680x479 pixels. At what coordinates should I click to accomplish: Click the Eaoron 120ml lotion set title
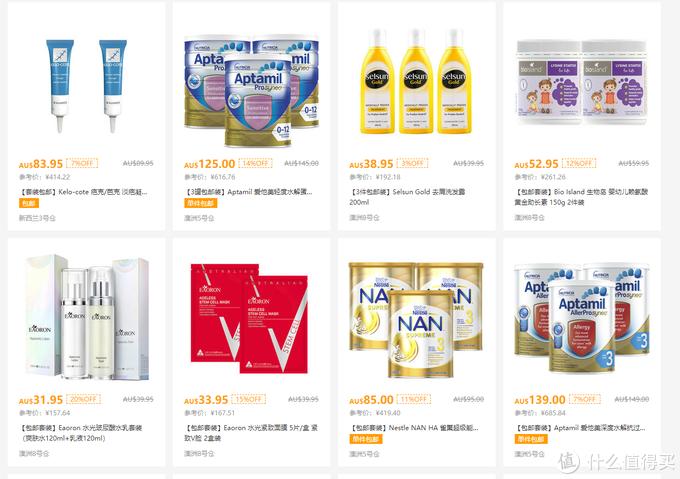click(x=81, y=433)
